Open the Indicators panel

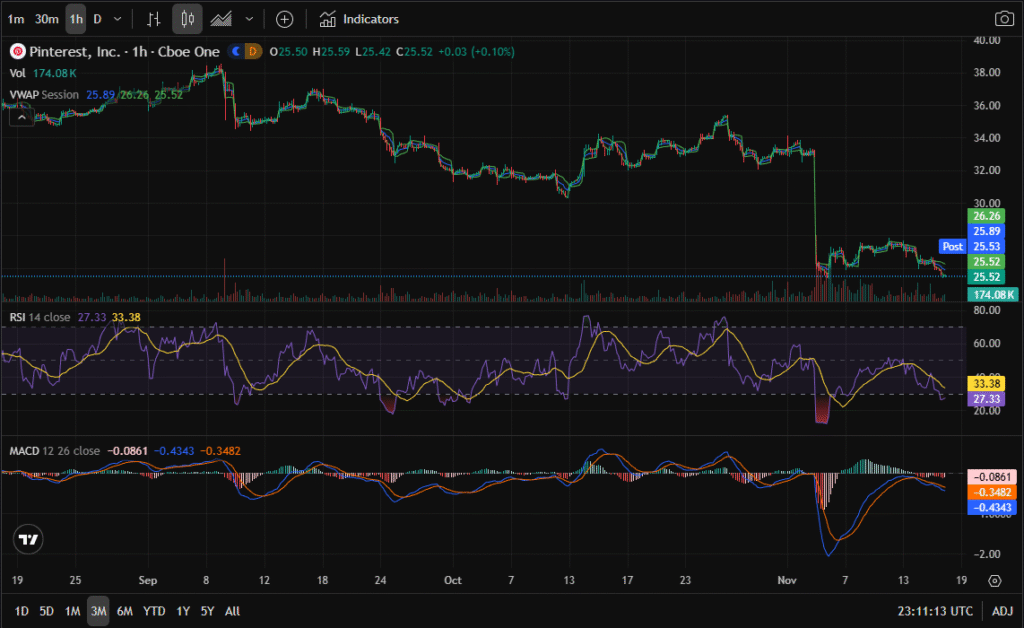(x=359, y=19)
